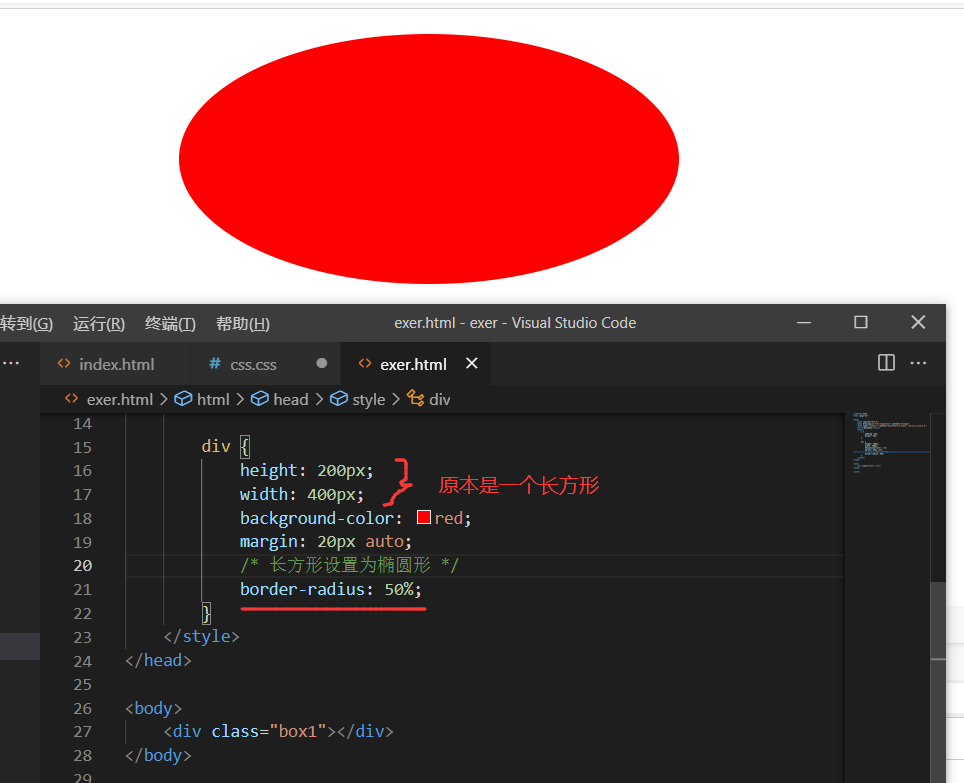
Task: Open the 转到(G) menu
Action: tap(26, 323)
